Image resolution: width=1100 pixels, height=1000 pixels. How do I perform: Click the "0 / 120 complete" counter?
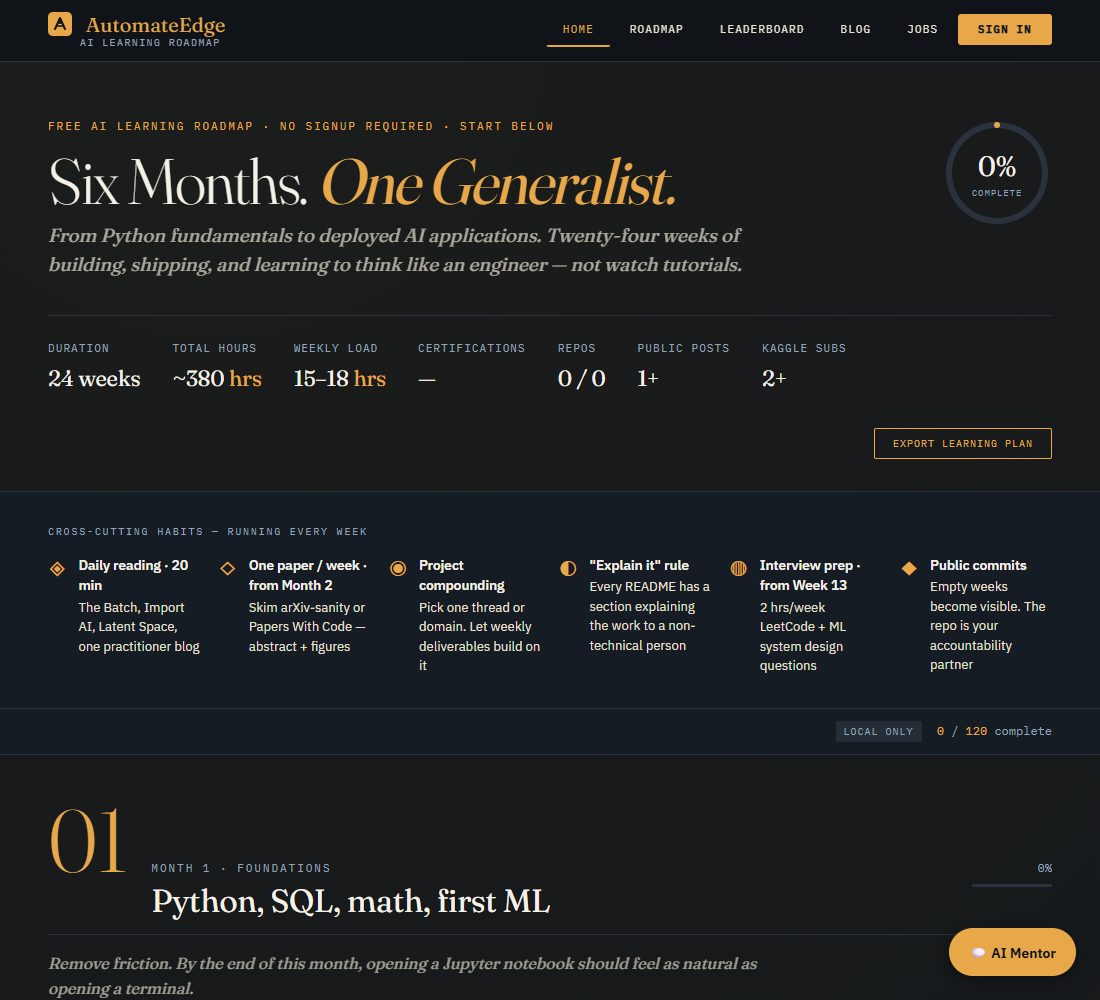[x=994, y=731]
